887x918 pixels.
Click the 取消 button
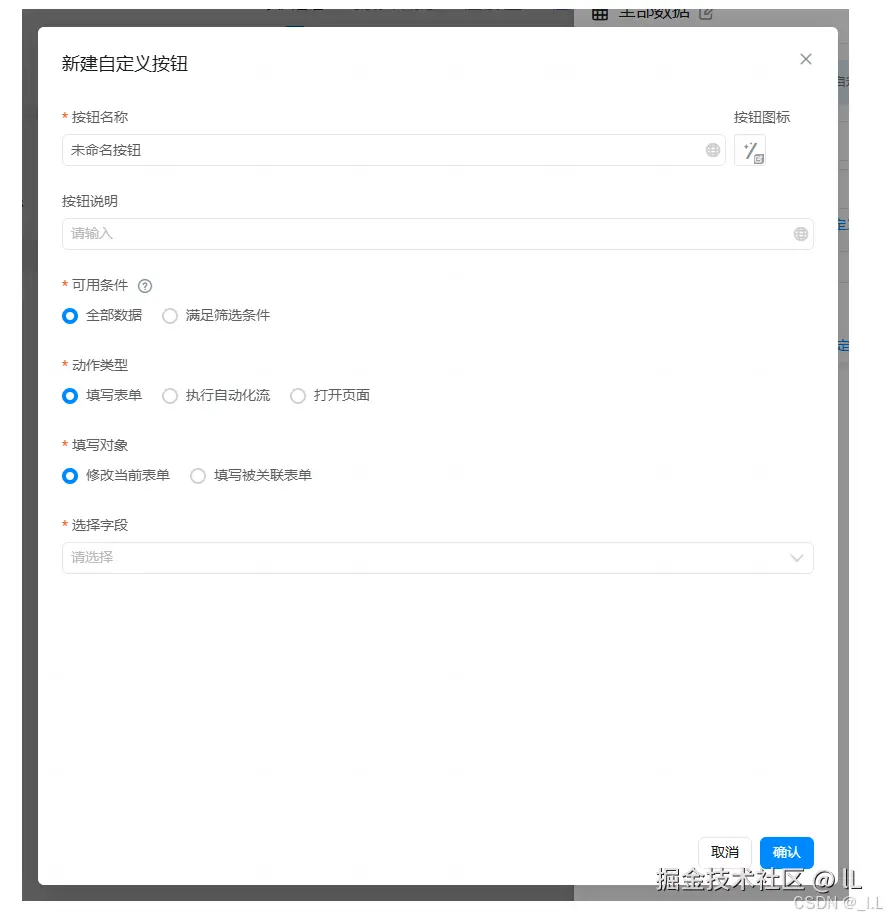pos(724,852)
